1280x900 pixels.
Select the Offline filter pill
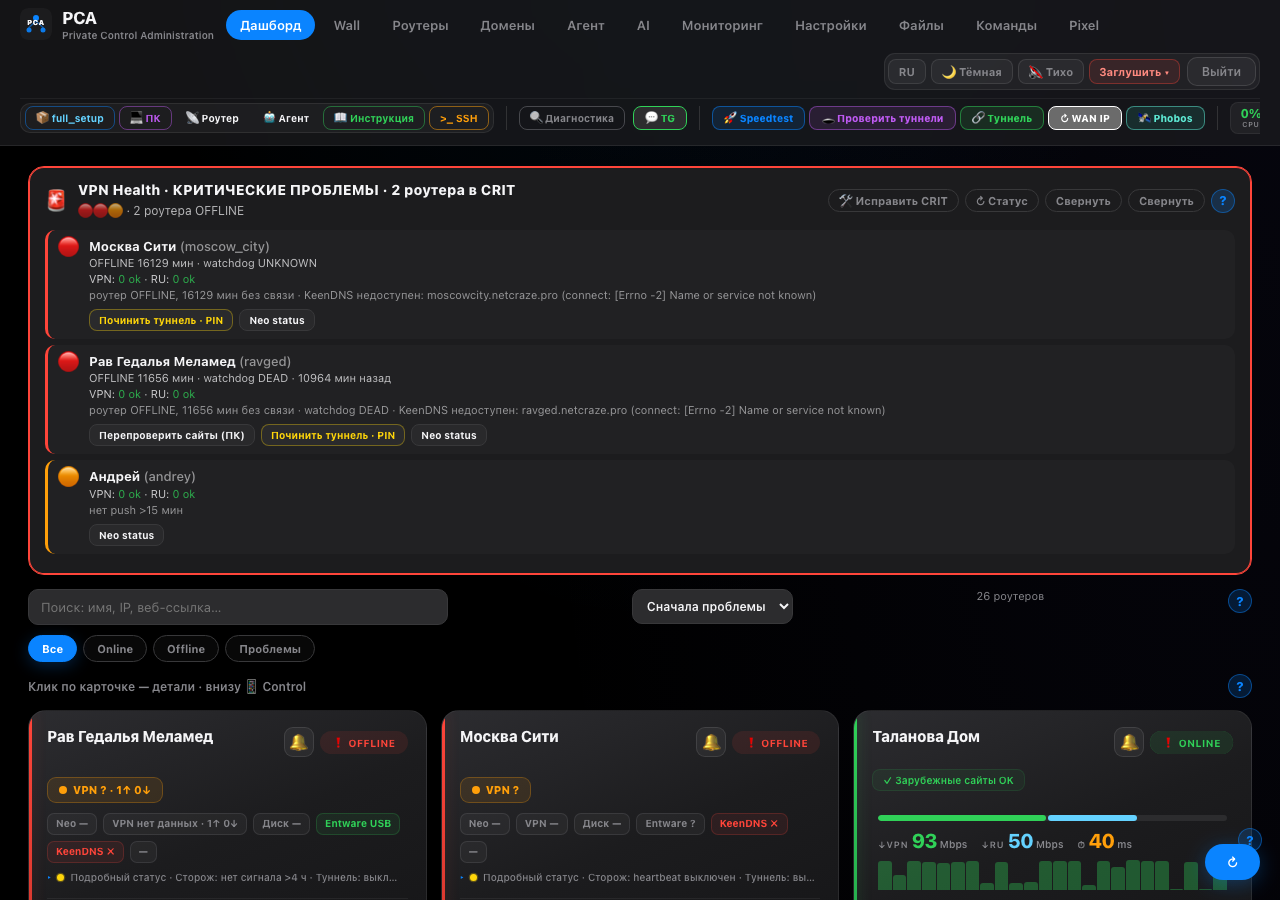(x=186, y=649)
